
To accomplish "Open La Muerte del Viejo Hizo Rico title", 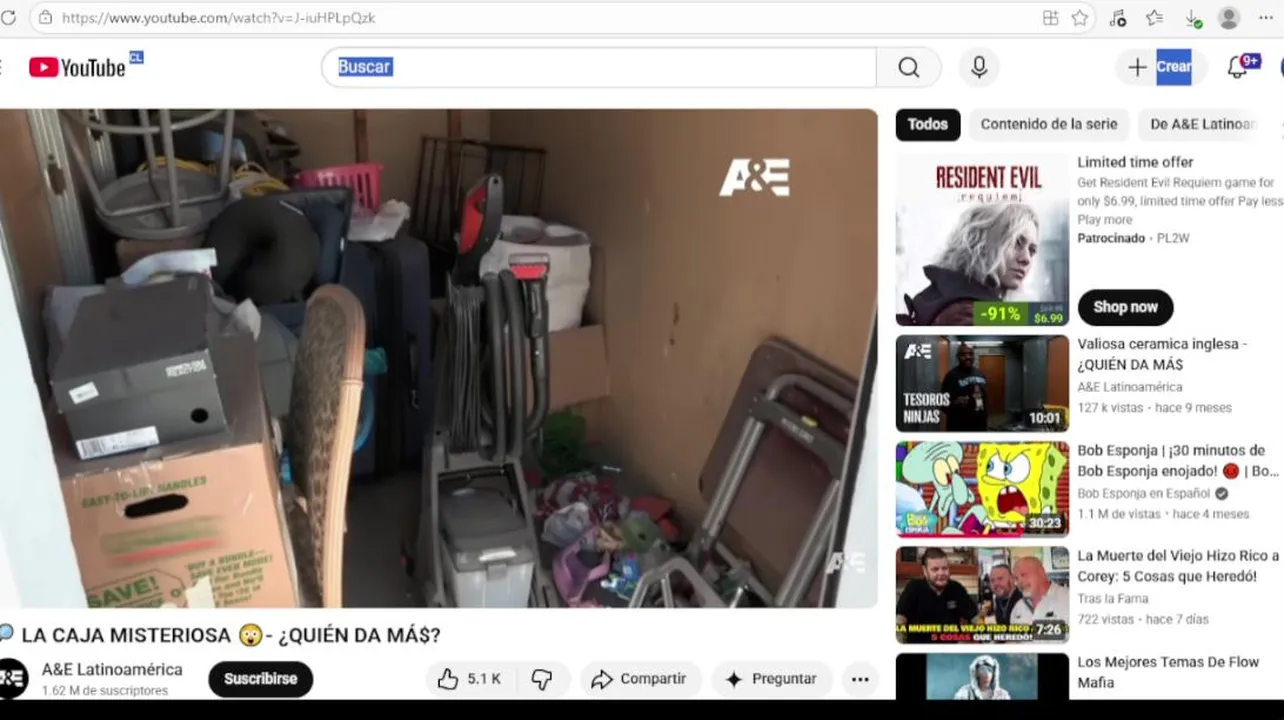I will 1178,566.
